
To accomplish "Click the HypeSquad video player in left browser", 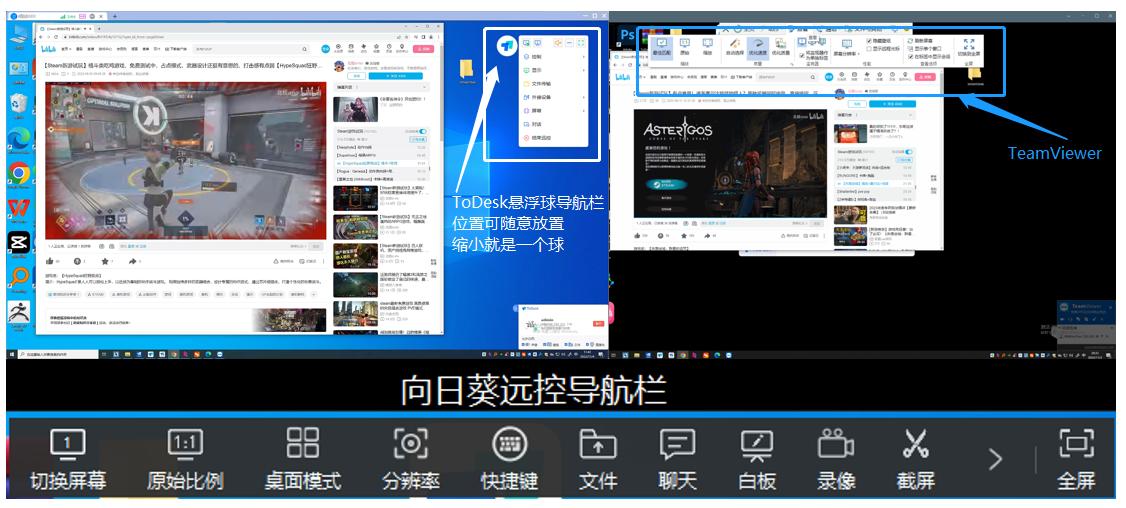I will pyautogui.click(x=185, y=161).
